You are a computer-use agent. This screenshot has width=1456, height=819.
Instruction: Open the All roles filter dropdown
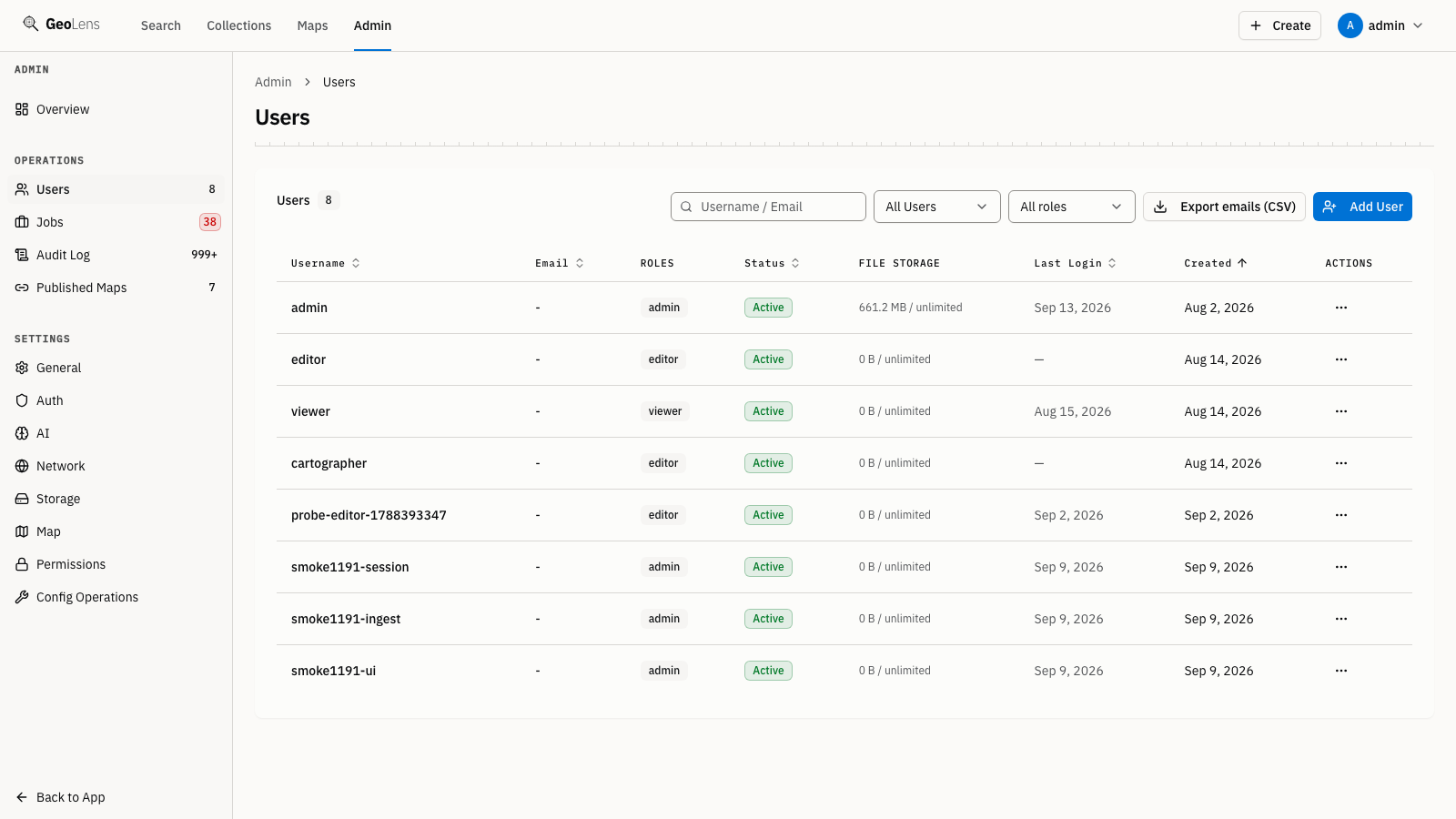tap(1072, 207)
